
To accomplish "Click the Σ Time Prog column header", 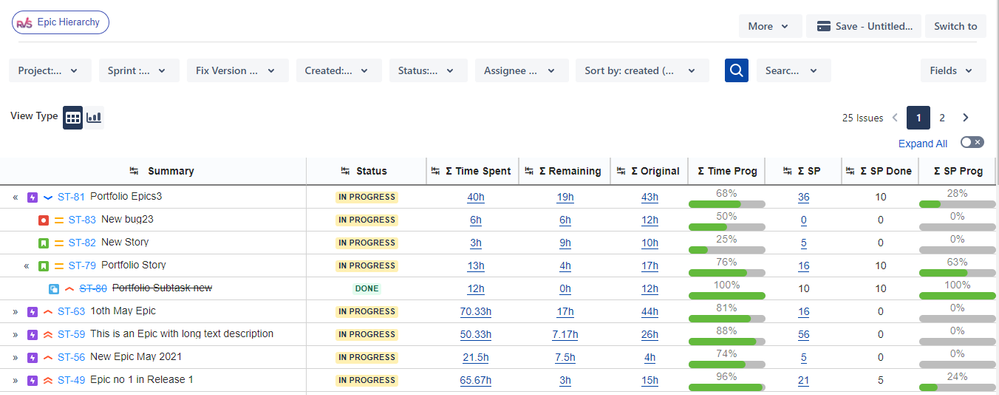I will [728, 171].
